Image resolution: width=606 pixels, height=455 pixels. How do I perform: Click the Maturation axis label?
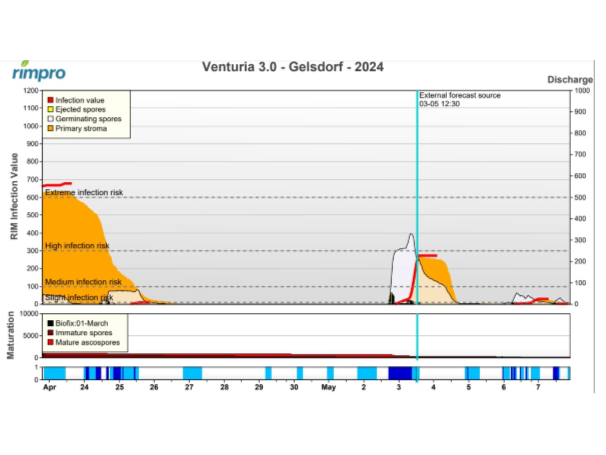[x=10, y=335]
